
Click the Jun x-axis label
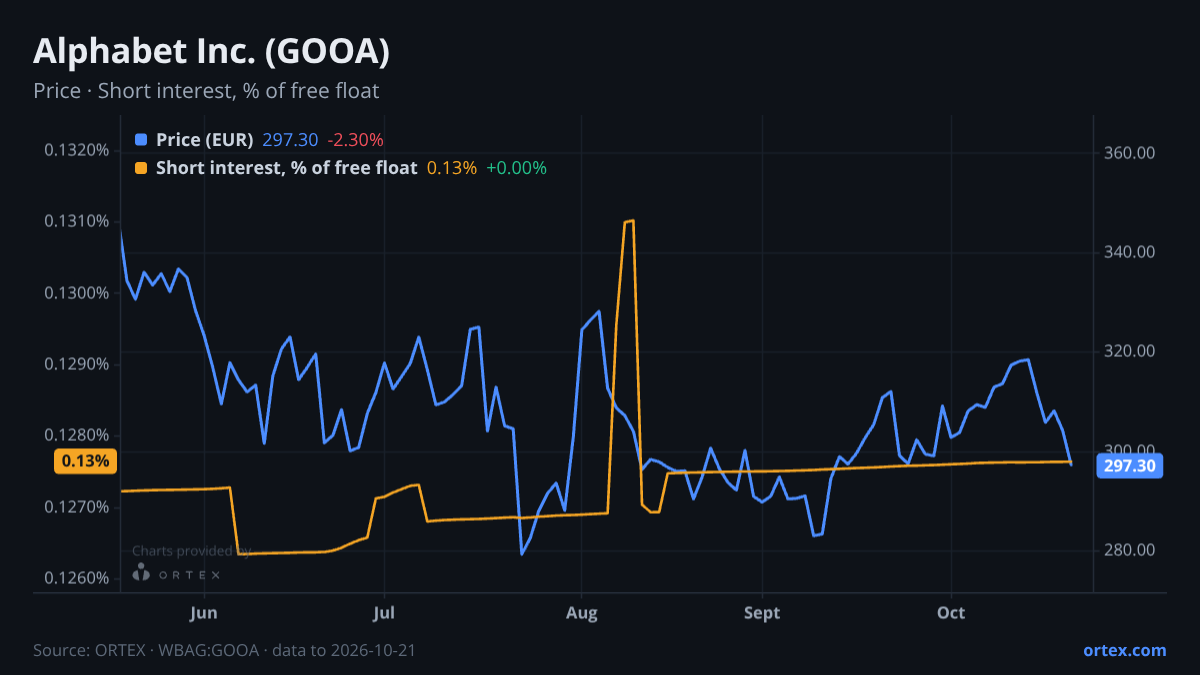pyautogui.click(x=203, y=613)
